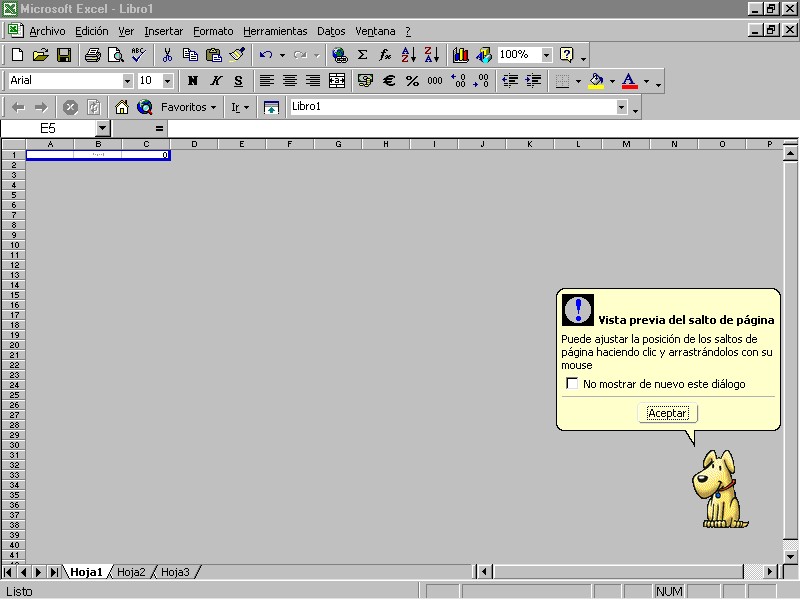Open an existing file with folder icon
This screenshot has width=800, height=600.
[x=40, y=55]
